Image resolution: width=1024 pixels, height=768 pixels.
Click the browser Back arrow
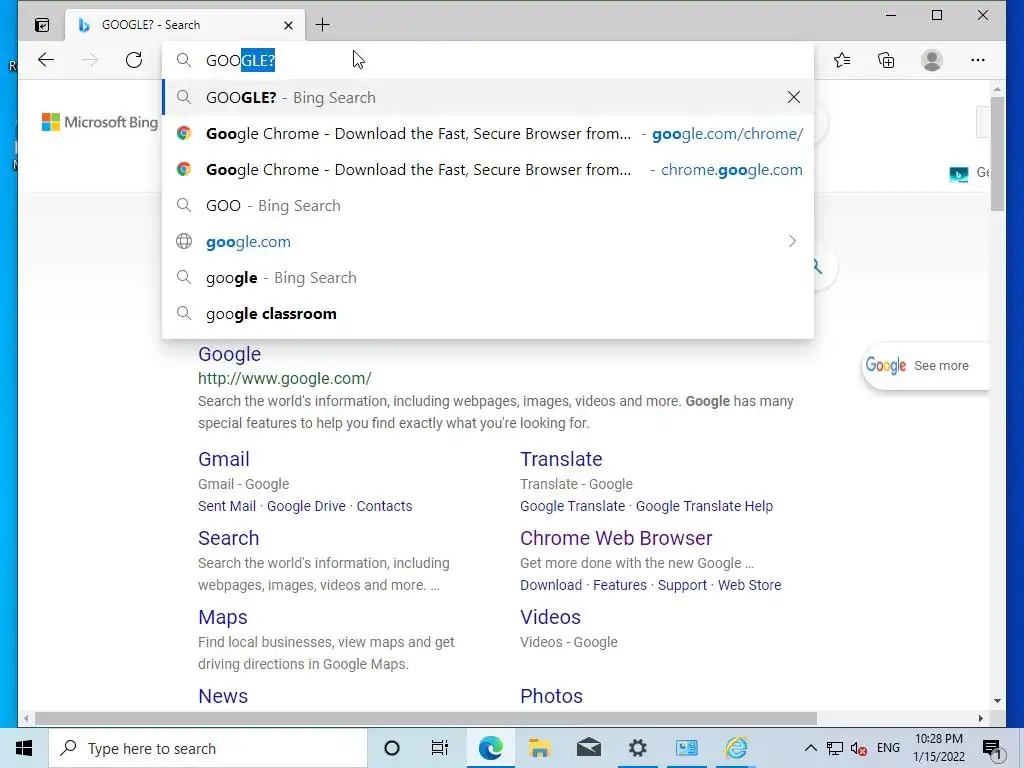[46, 60]
